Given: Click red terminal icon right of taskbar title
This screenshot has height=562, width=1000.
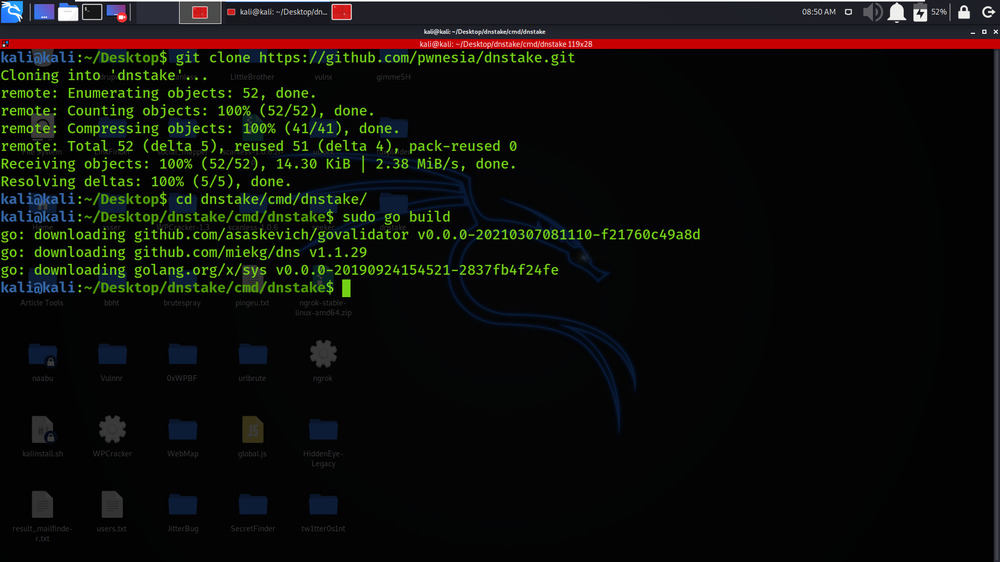Looking at the screenshot, I should [342, 12].
